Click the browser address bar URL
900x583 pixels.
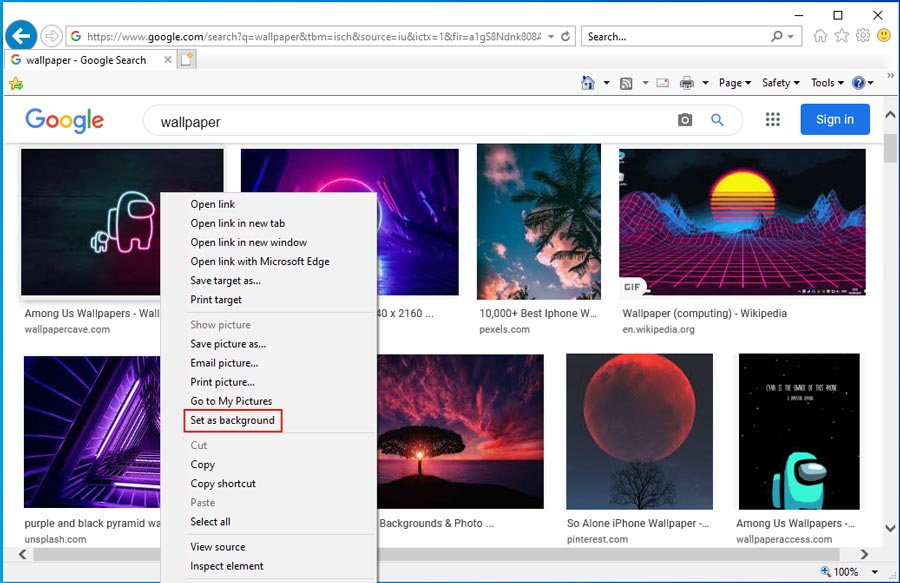(313, 36)
